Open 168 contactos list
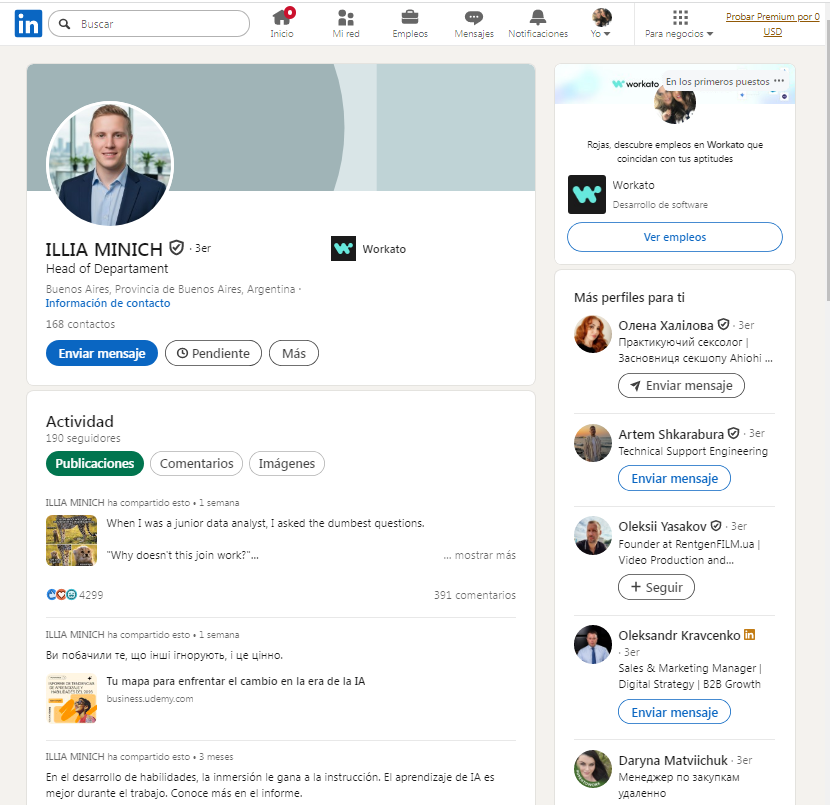Image resolution: width=830 pixels, height=805 pixels. pos(80,324)
